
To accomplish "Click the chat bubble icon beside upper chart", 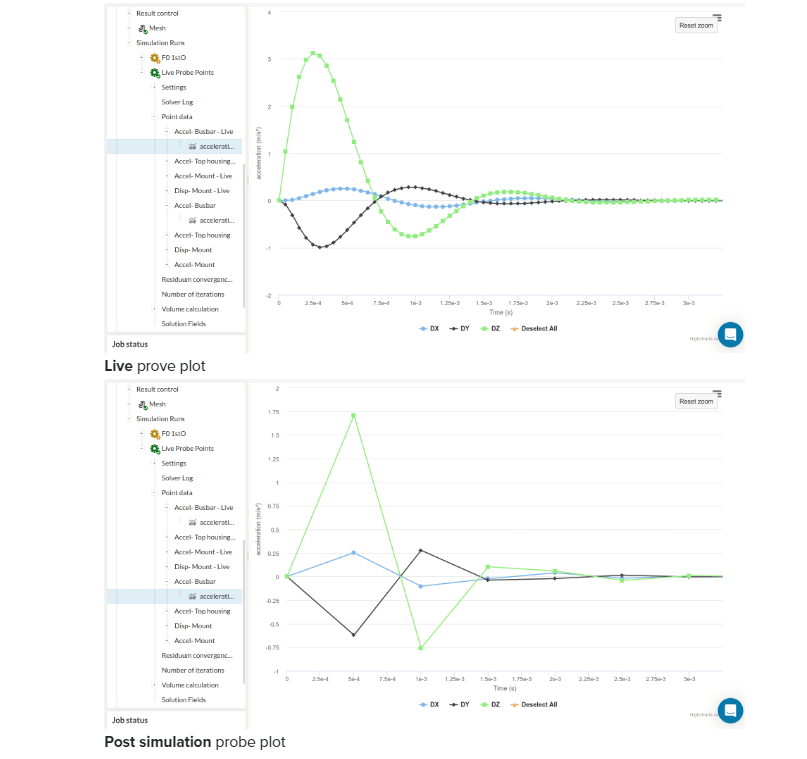I will tap(730, 335).
